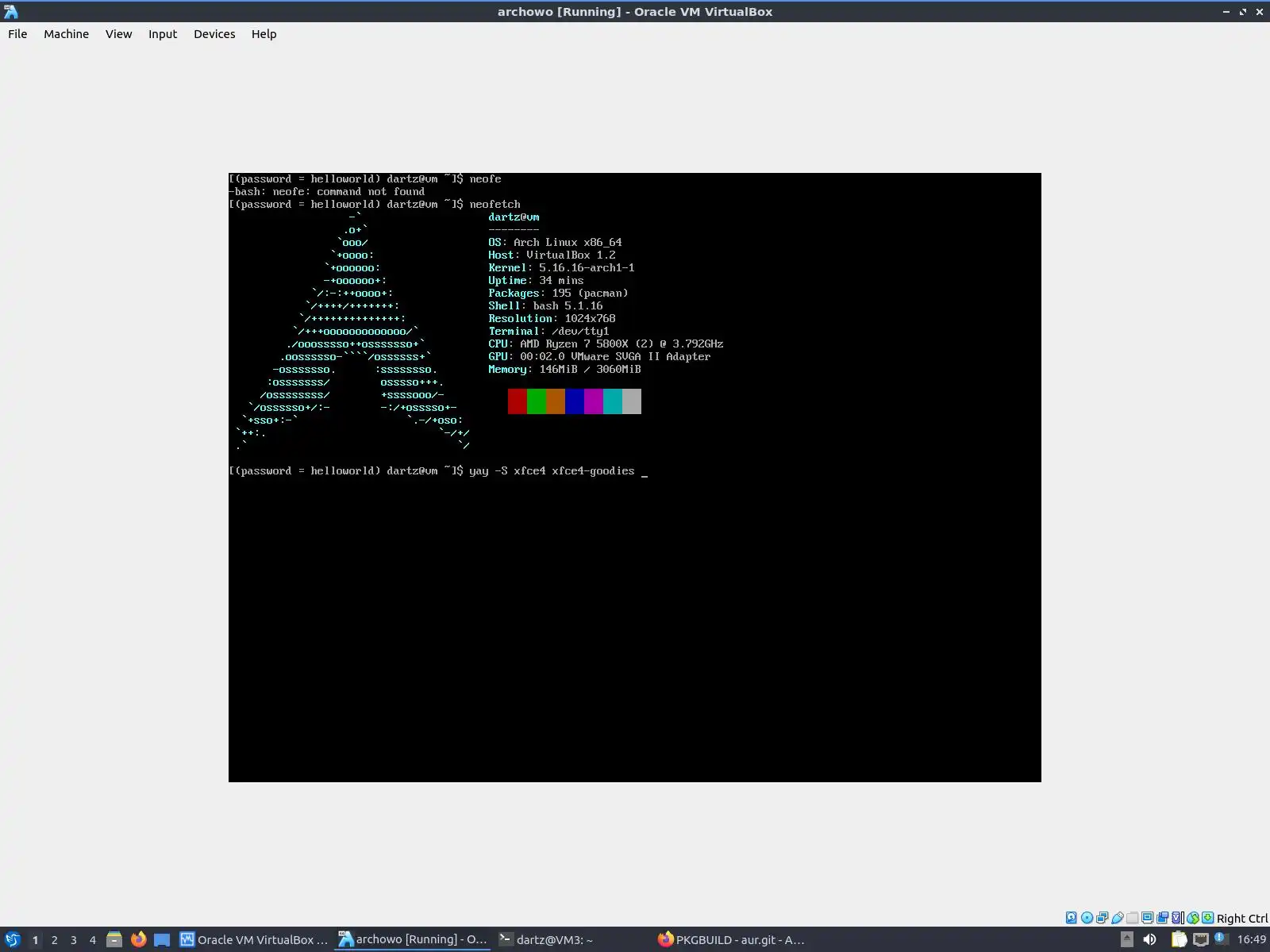The image size is (1270, 952).
Task: Click the 'Uptime: 34 mins' line
Action: pos(536,281)
